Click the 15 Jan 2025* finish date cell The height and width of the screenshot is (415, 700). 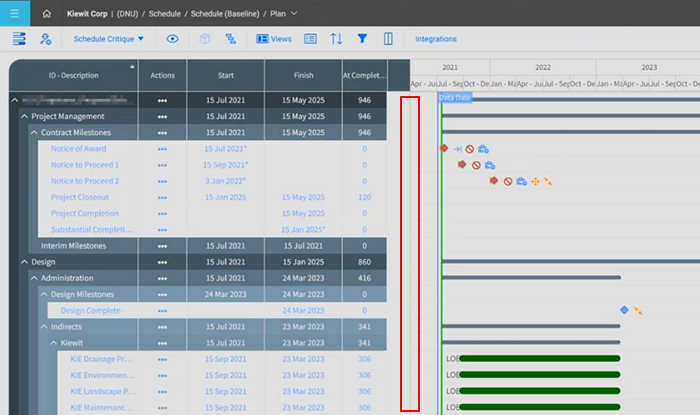click(x=303, y=229)
